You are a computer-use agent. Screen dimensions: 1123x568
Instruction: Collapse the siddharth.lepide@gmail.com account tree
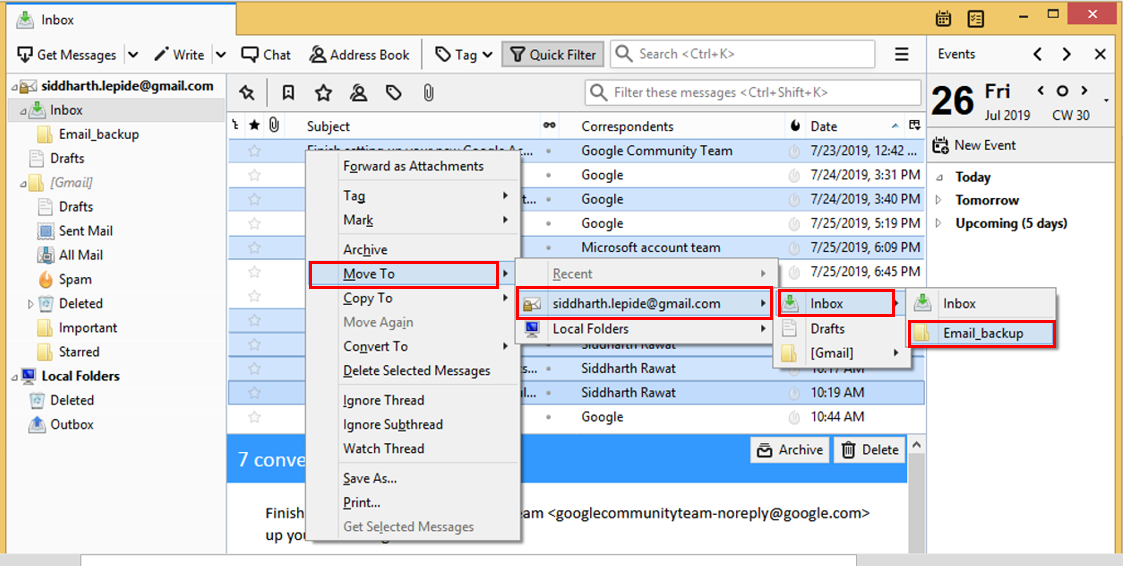(14, 87)
